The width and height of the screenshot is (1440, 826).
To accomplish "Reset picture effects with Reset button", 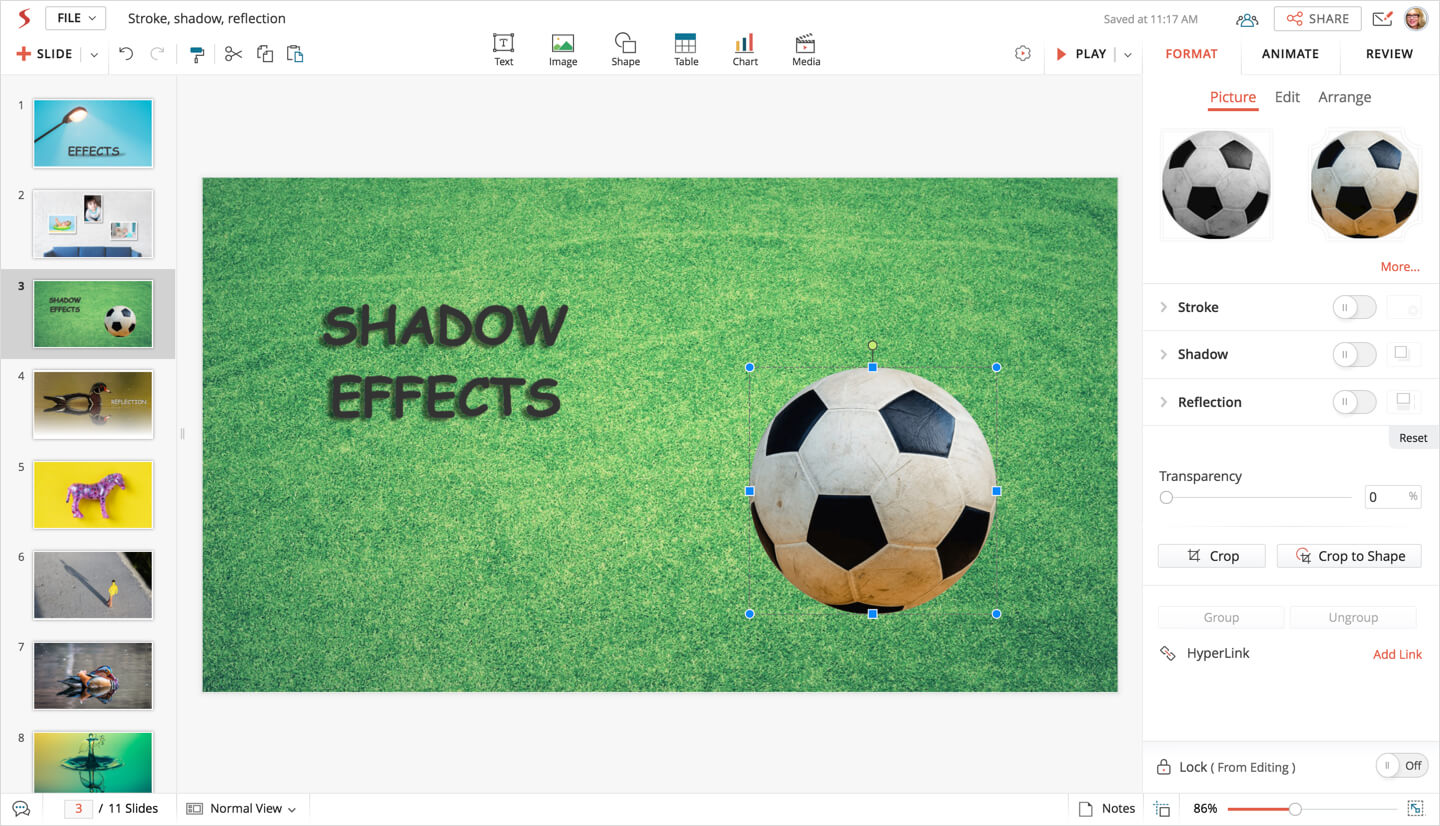I will click(x=1413, y=438).
